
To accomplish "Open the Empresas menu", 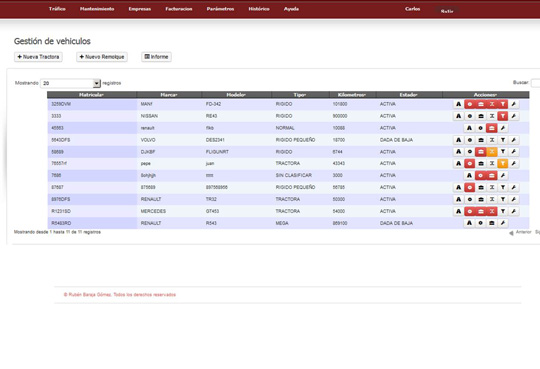I will click(139, 9).
